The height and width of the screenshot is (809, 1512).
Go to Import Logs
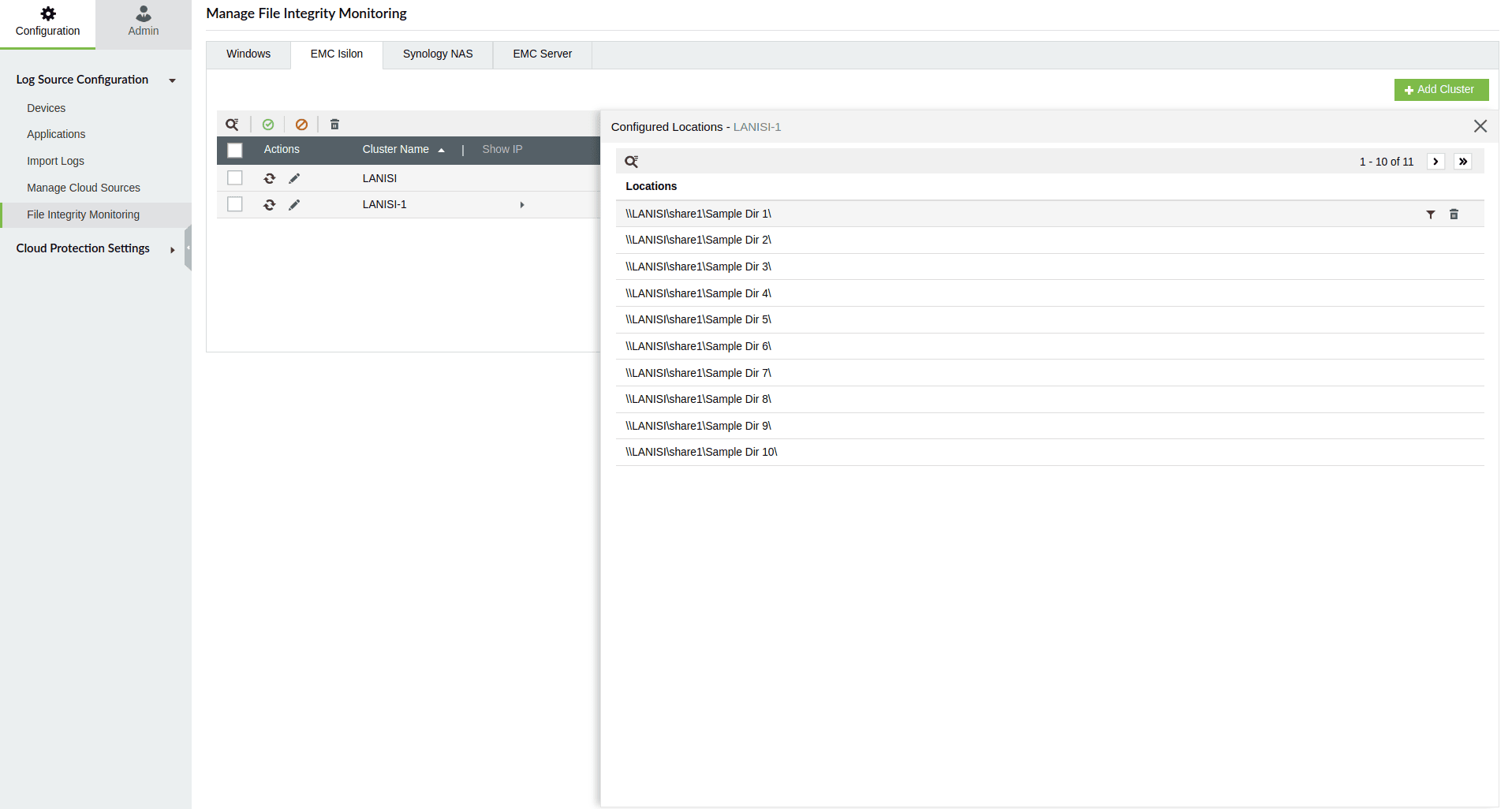tap(56, 162)
